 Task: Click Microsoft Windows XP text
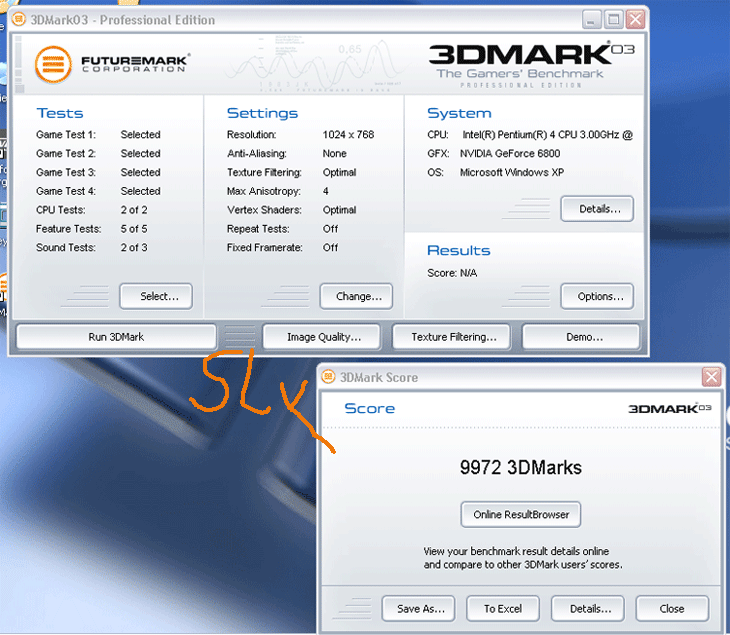tap(512, 172)
